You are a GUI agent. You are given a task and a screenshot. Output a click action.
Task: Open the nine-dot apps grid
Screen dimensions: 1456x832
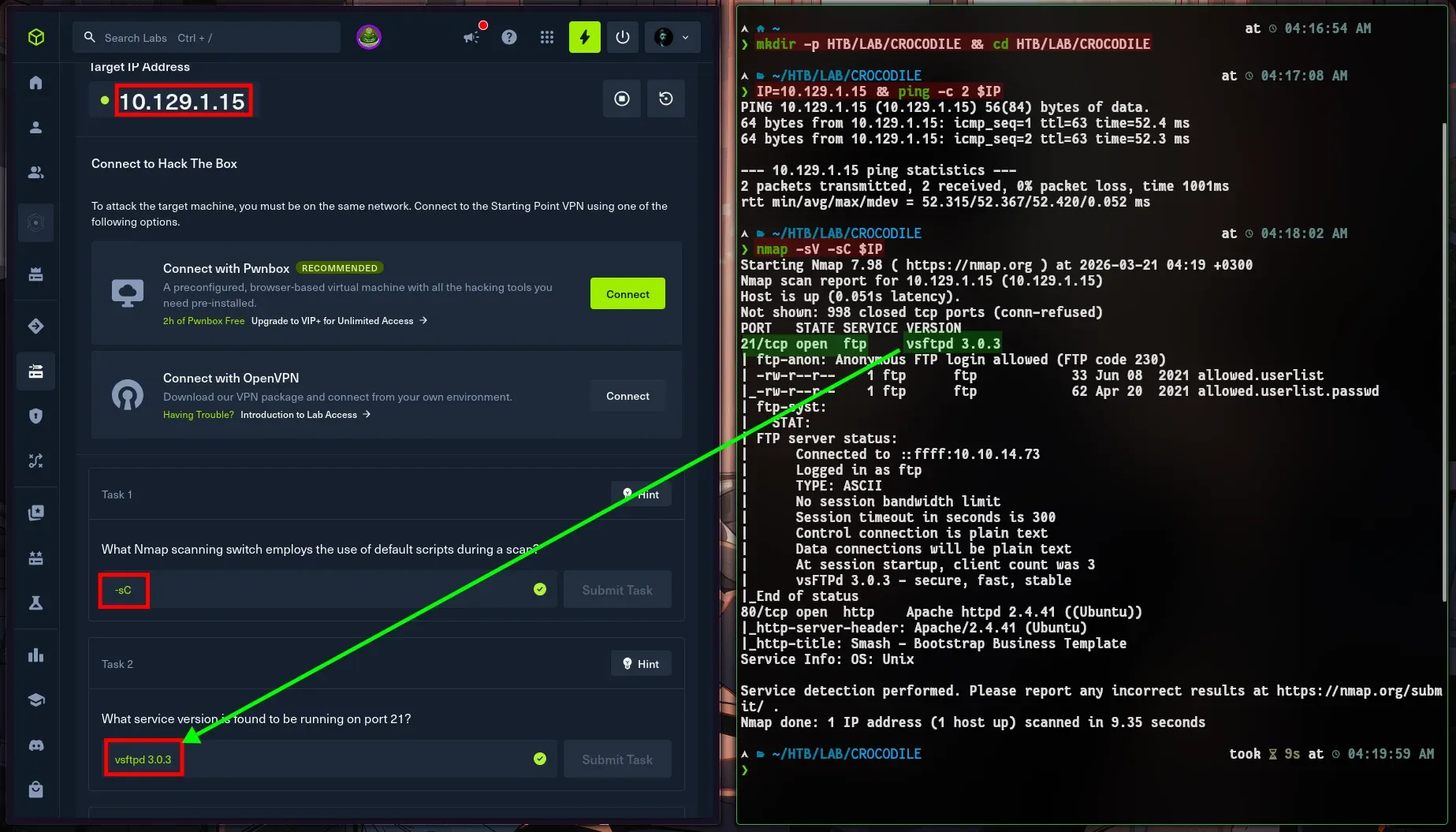pos(547,37)
